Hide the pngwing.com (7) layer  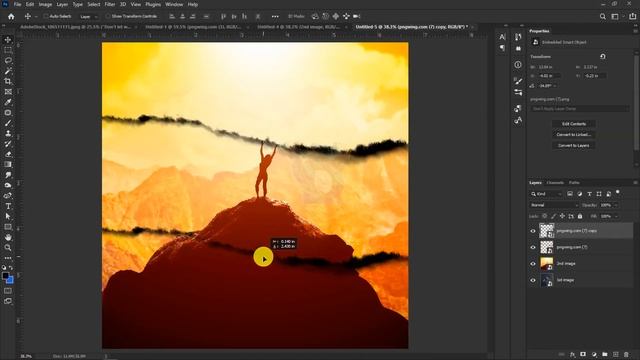(533, 247)
